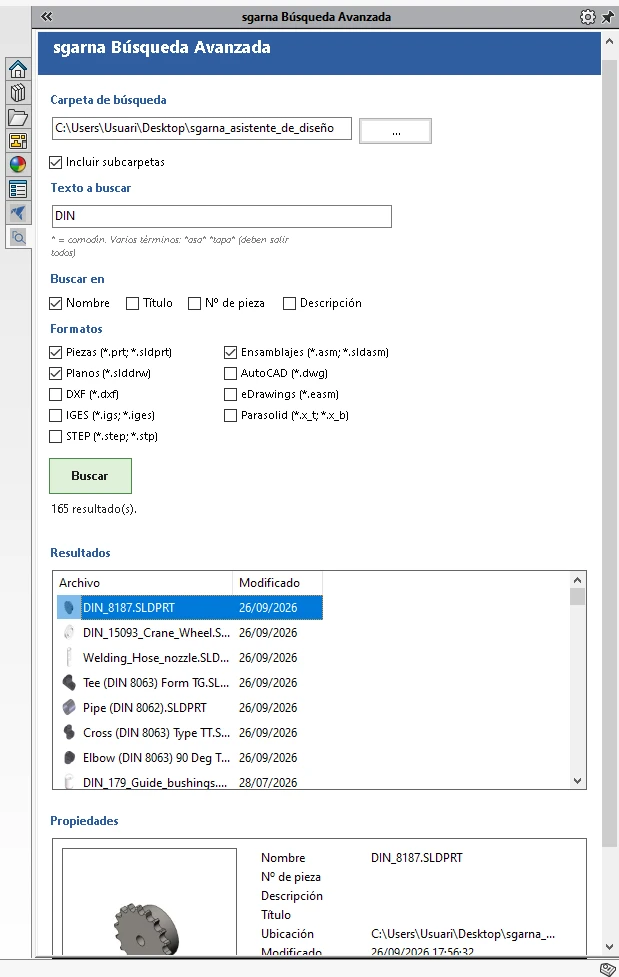The width and height of the screenshot is (619, 977).
Task: Open the Design Library tab icon
Action: tap(18, 93)
